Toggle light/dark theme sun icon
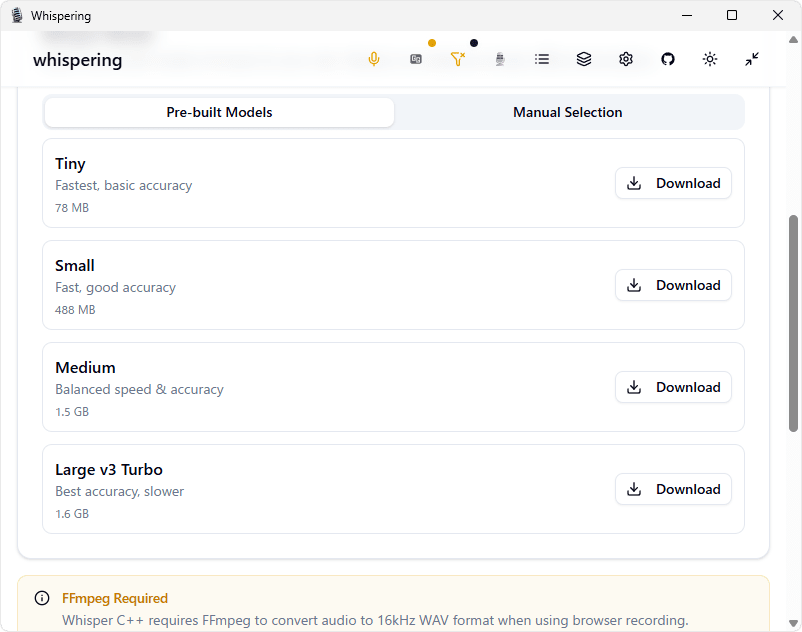Image resolution: width=802 pixels, height=632 pixels. point(710,59)
